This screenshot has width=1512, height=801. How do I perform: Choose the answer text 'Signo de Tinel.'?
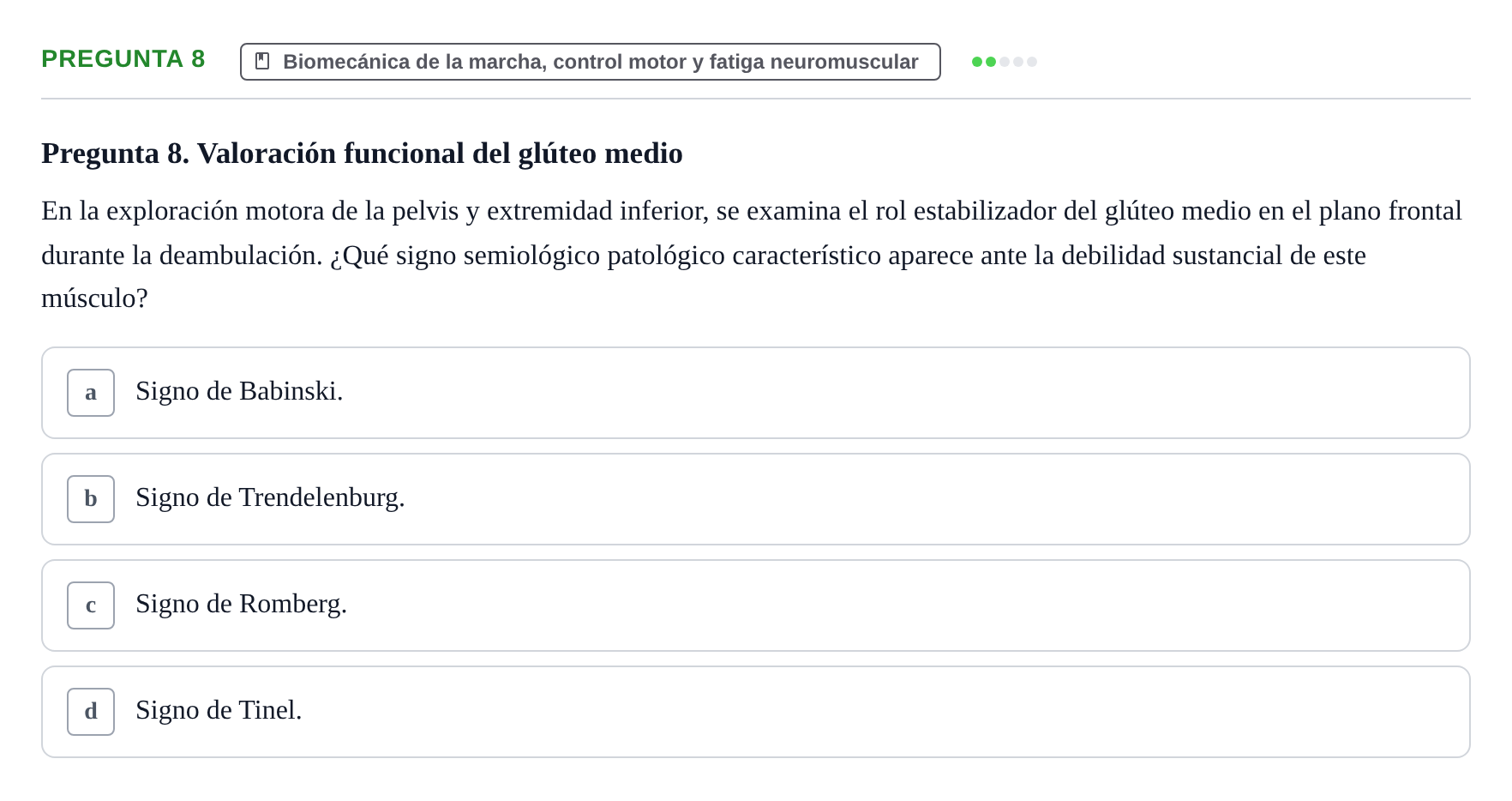(x=219, y=710)
